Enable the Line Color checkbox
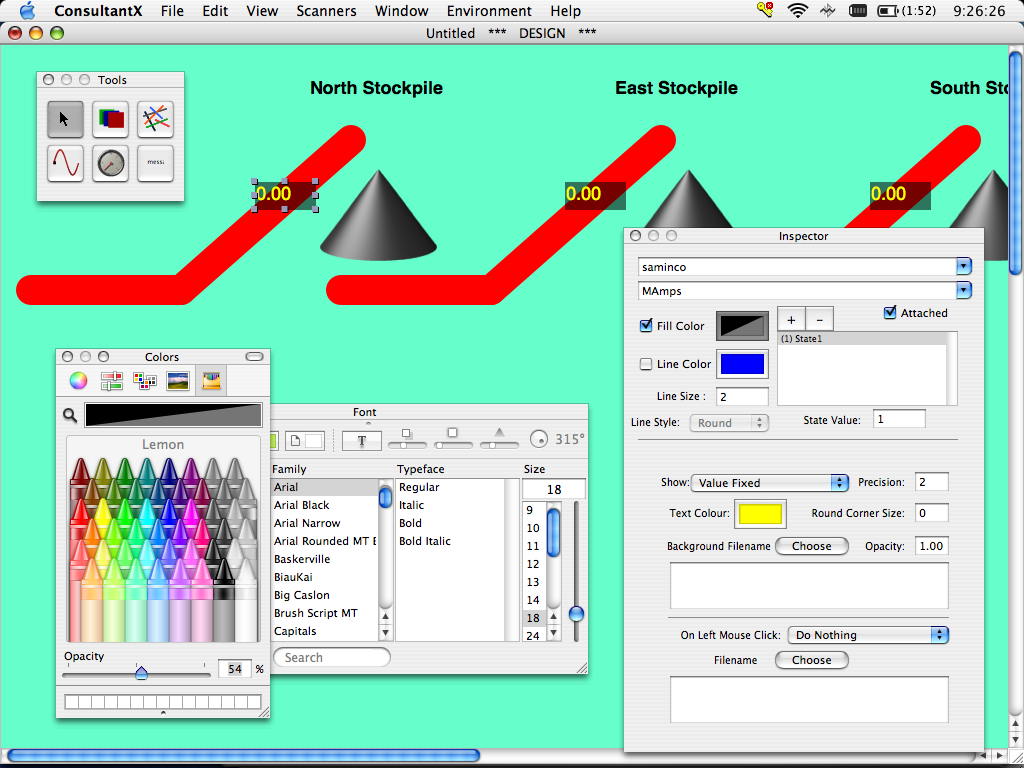Viewport: 1024px width, 768px height. tap(646, 364)
